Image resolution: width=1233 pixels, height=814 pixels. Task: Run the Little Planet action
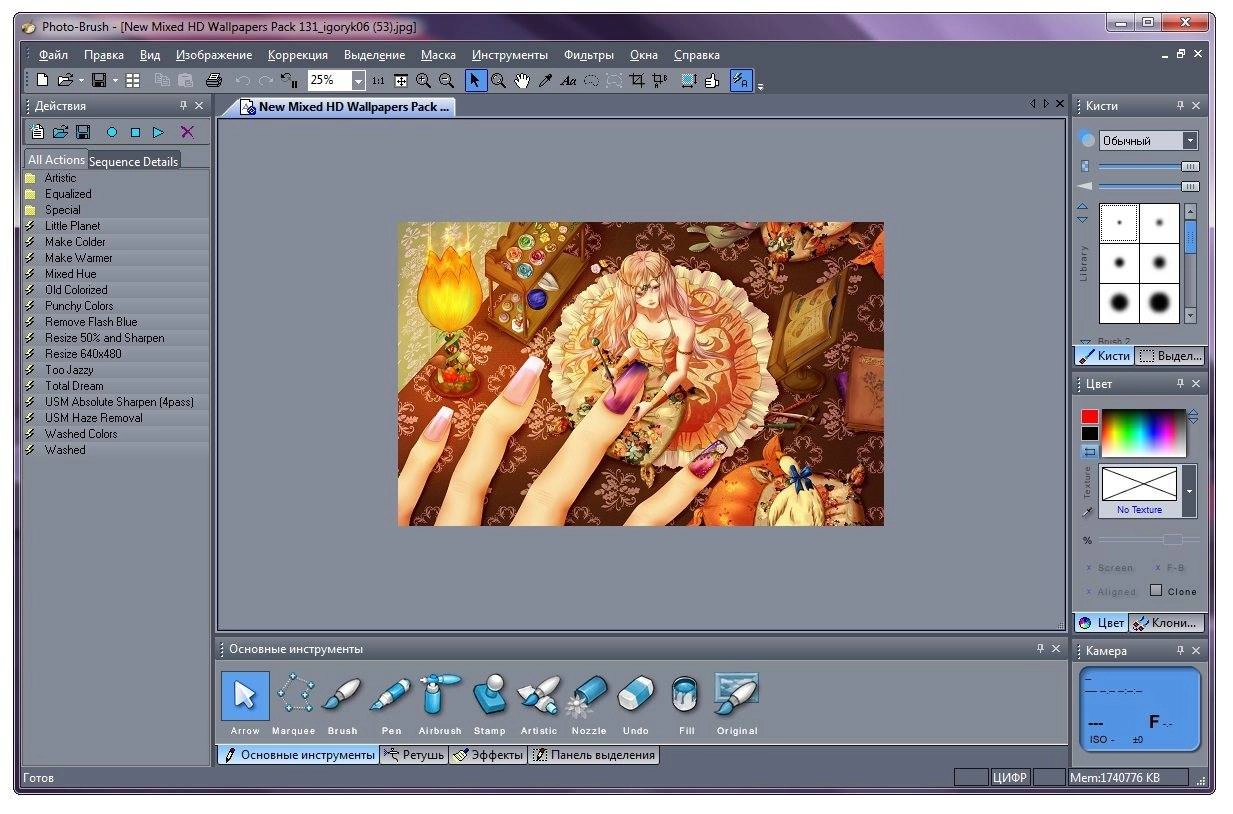click(x=117, y=226)
